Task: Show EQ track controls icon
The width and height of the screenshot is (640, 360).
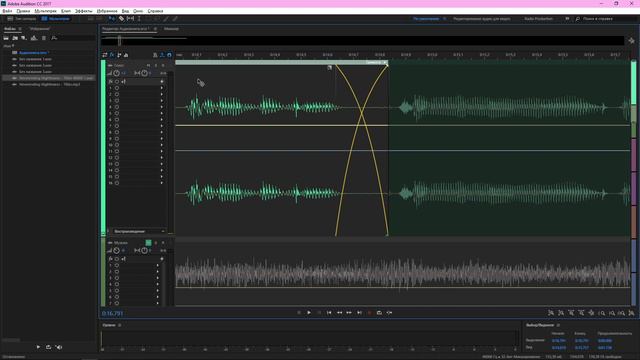Action: (x=126, y=55)
